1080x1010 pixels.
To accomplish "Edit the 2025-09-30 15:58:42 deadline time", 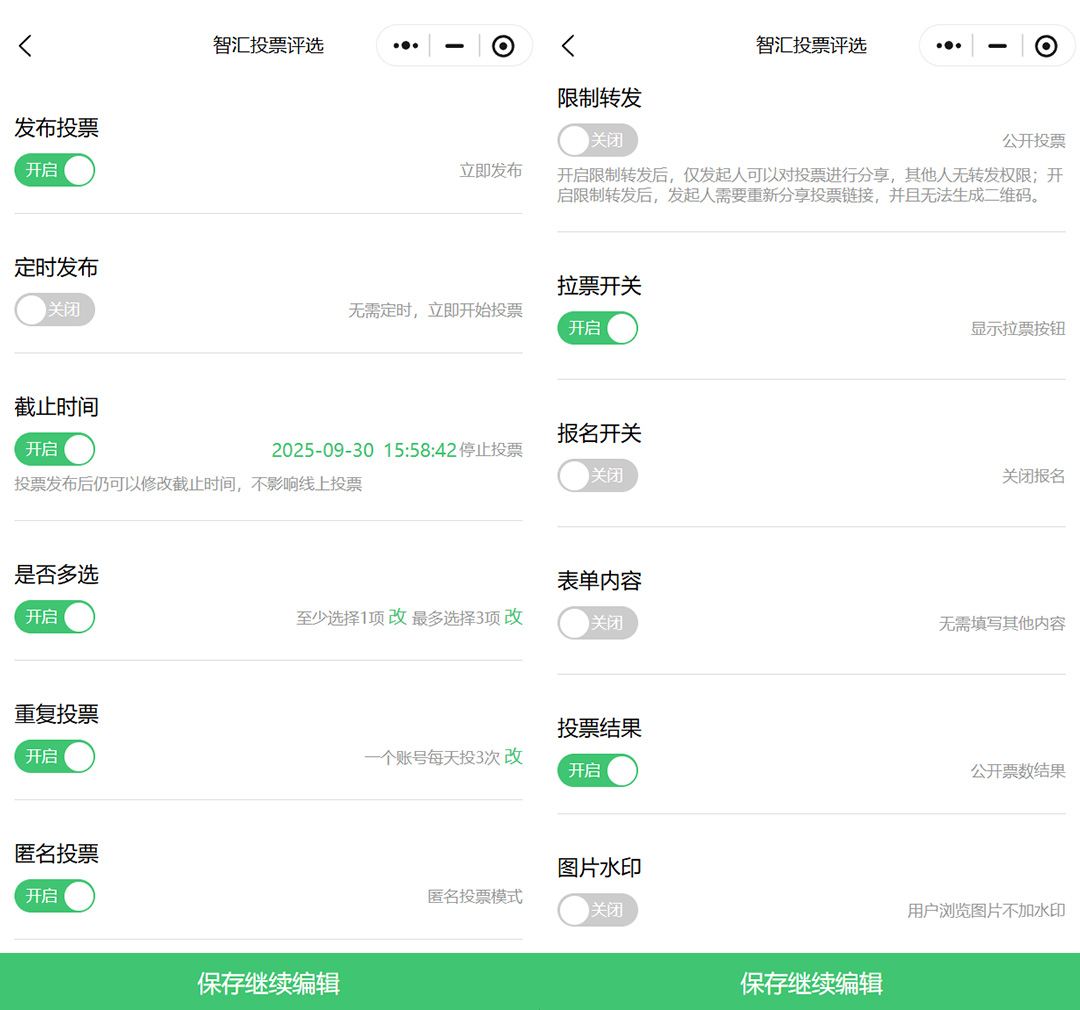I will click(364, 450).
